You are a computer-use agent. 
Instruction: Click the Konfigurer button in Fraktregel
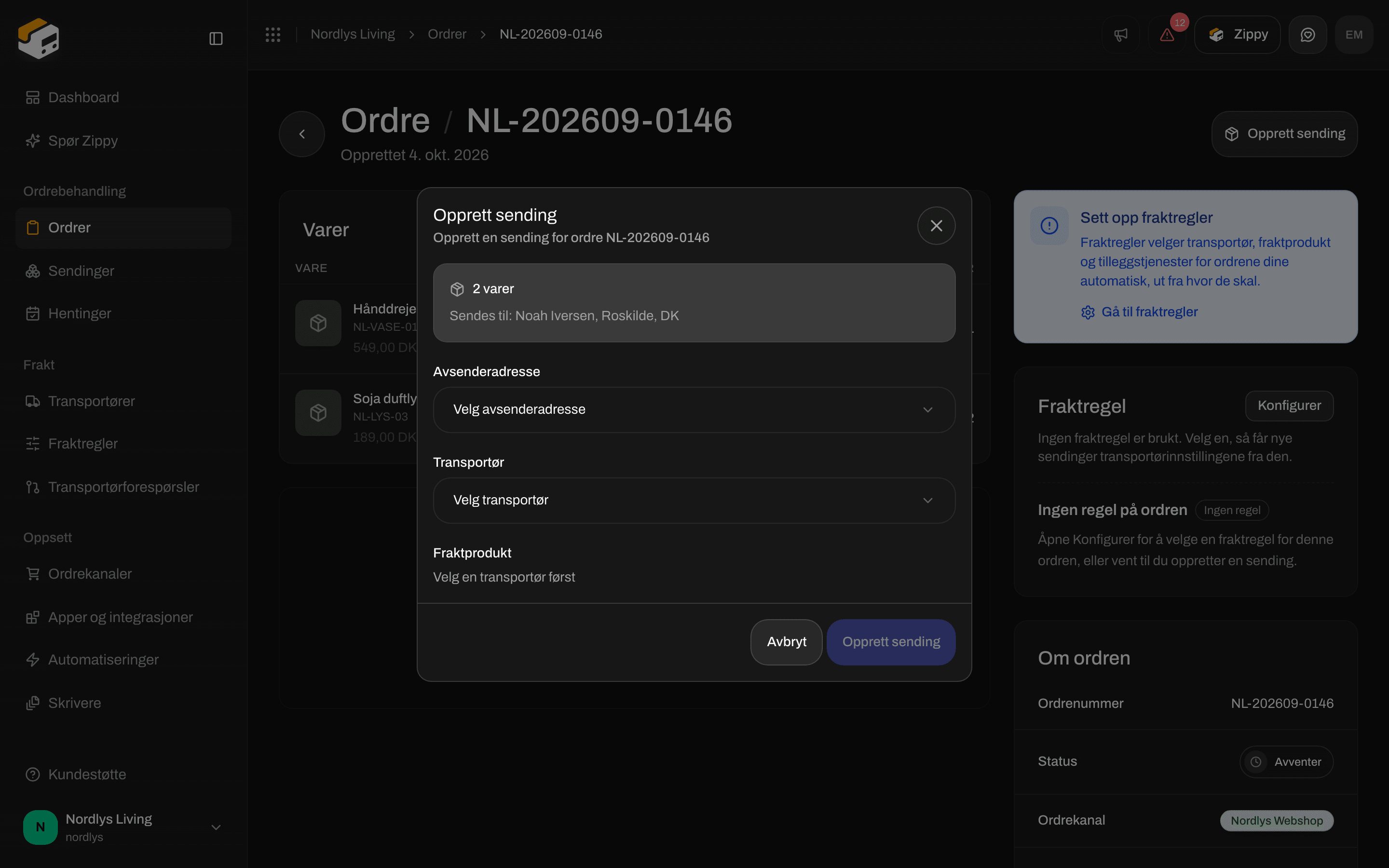pyautogui.click(x=1289, y=406)
